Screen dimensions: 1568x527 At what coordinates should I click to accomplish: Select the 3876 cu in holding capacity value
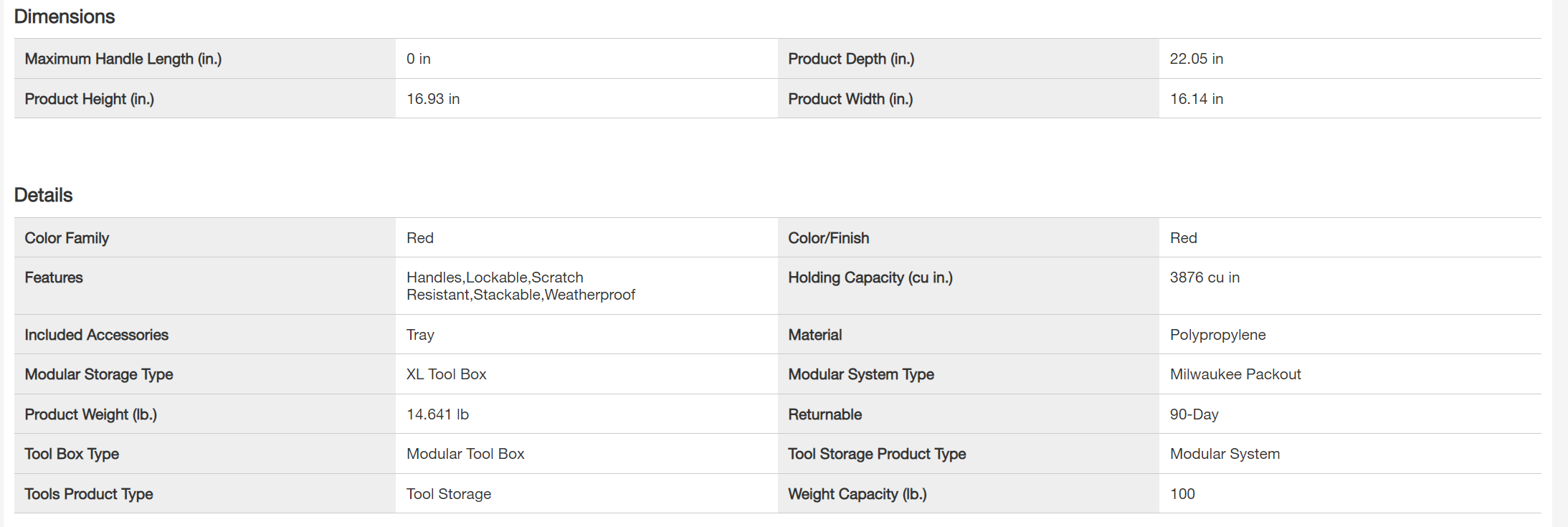click(x=1204, y=277)
